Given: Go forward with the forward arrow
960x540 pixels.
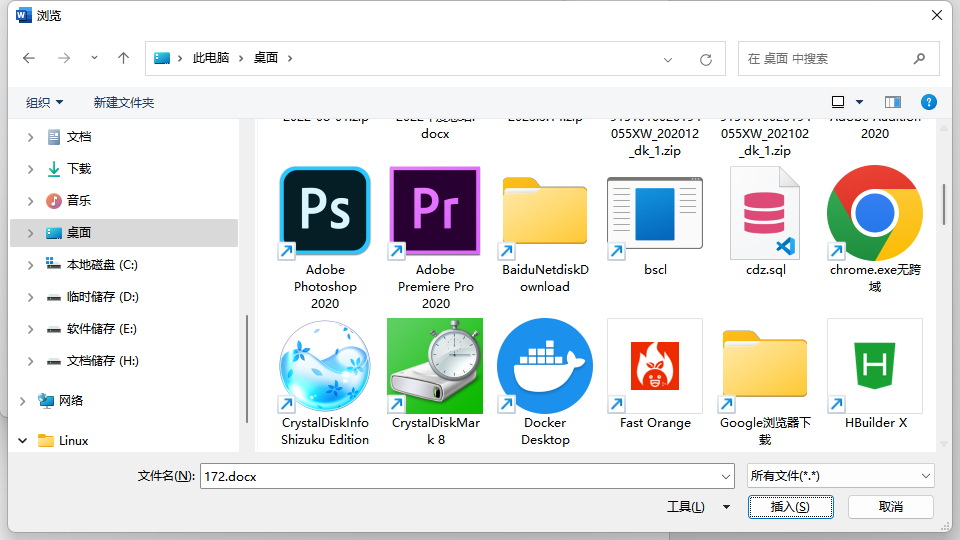Looking at the screenshot, I should click(64, 58).
